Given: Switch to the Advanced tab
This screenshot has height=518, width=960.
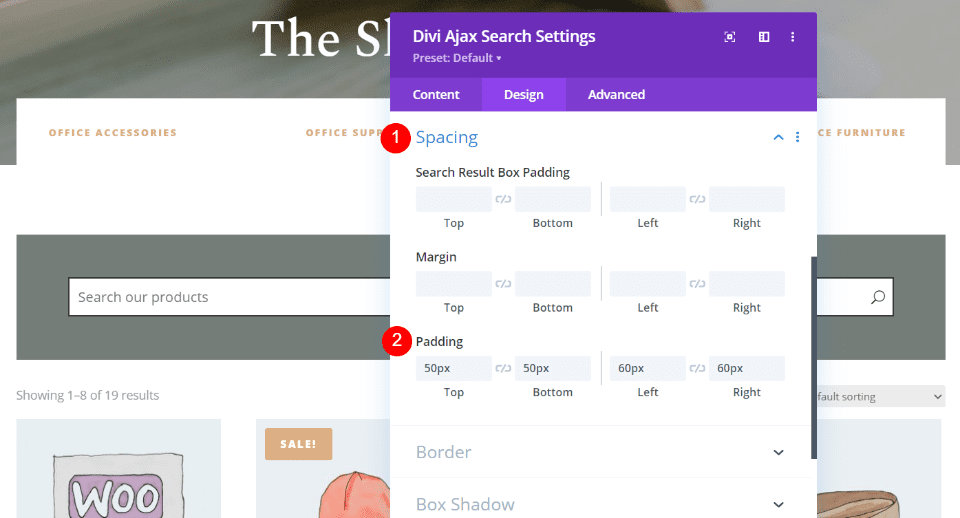Looking at the screenshot, I should coord(616,94).
